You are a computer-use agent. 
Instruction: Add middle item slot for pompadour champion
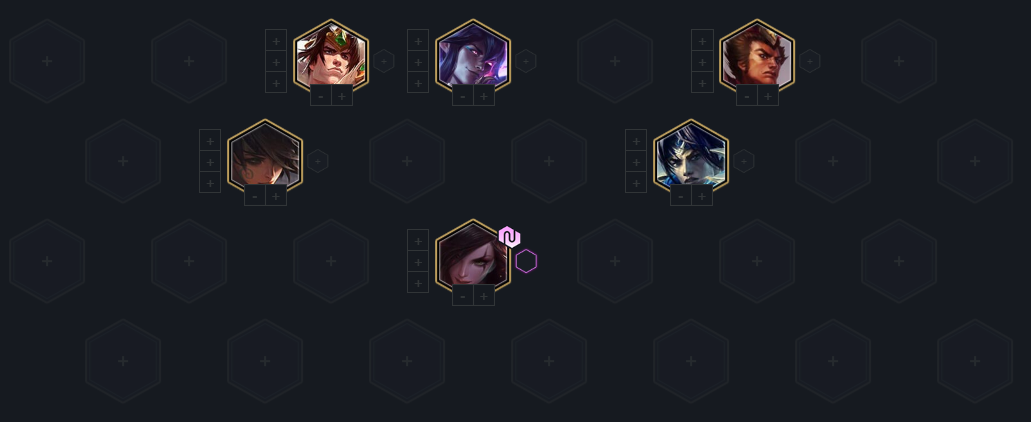[x=702, y=61]
